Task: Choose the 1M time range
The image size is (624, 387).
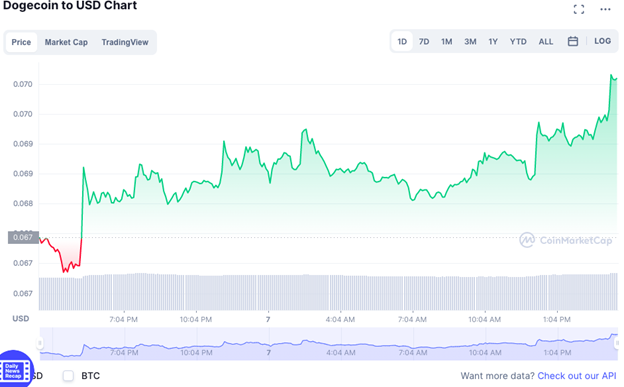Action: tap(447, 41)
